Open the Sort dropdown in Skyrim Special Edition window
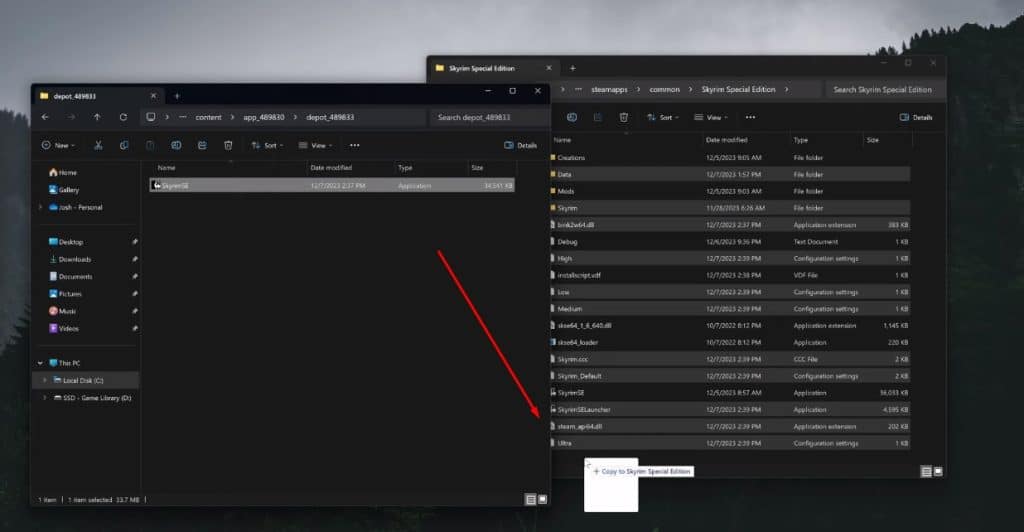Image resolution: width=1024 pixels, height=532 pixels. coord(663,117)
